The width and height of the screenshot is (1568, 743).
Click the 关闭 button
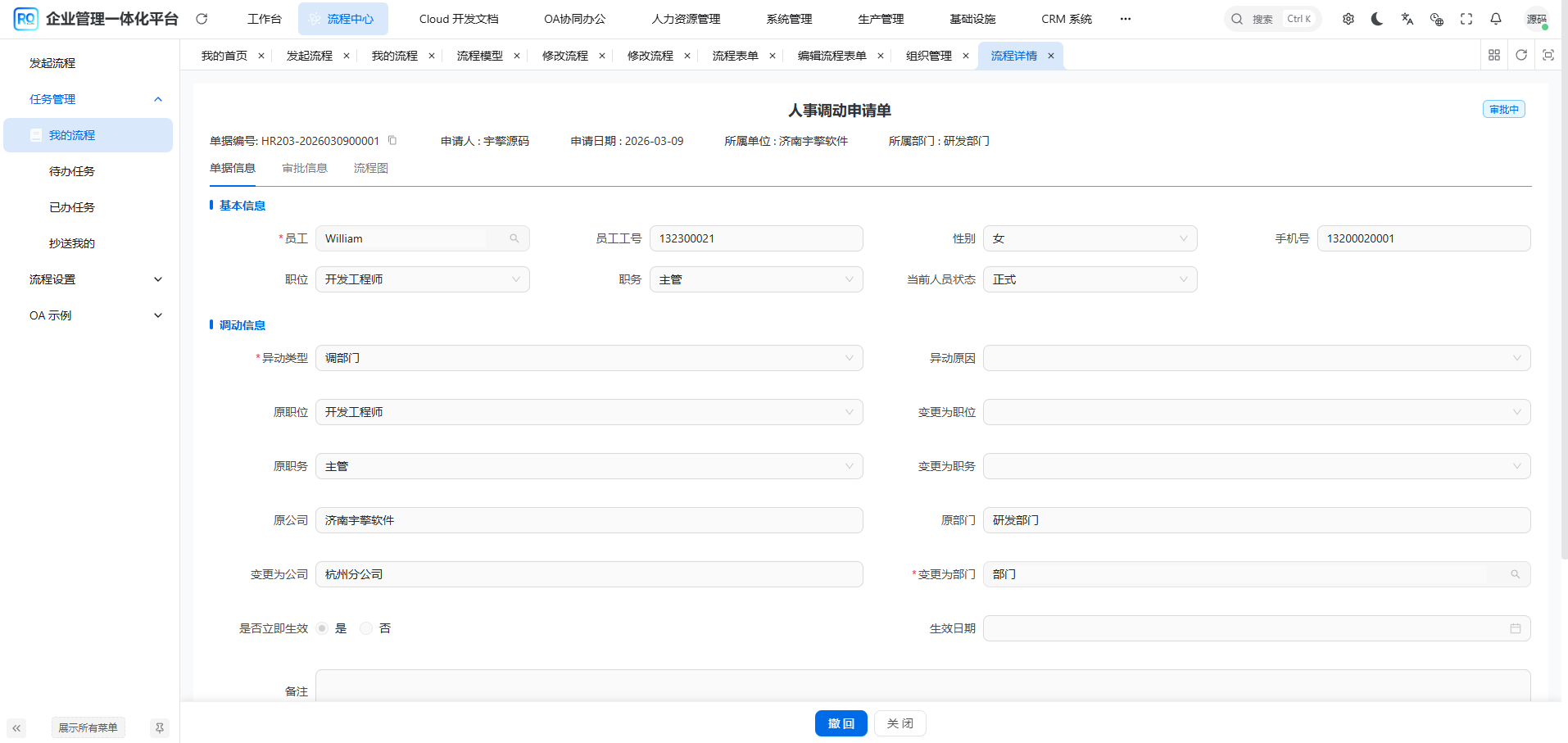click(900, 723)
